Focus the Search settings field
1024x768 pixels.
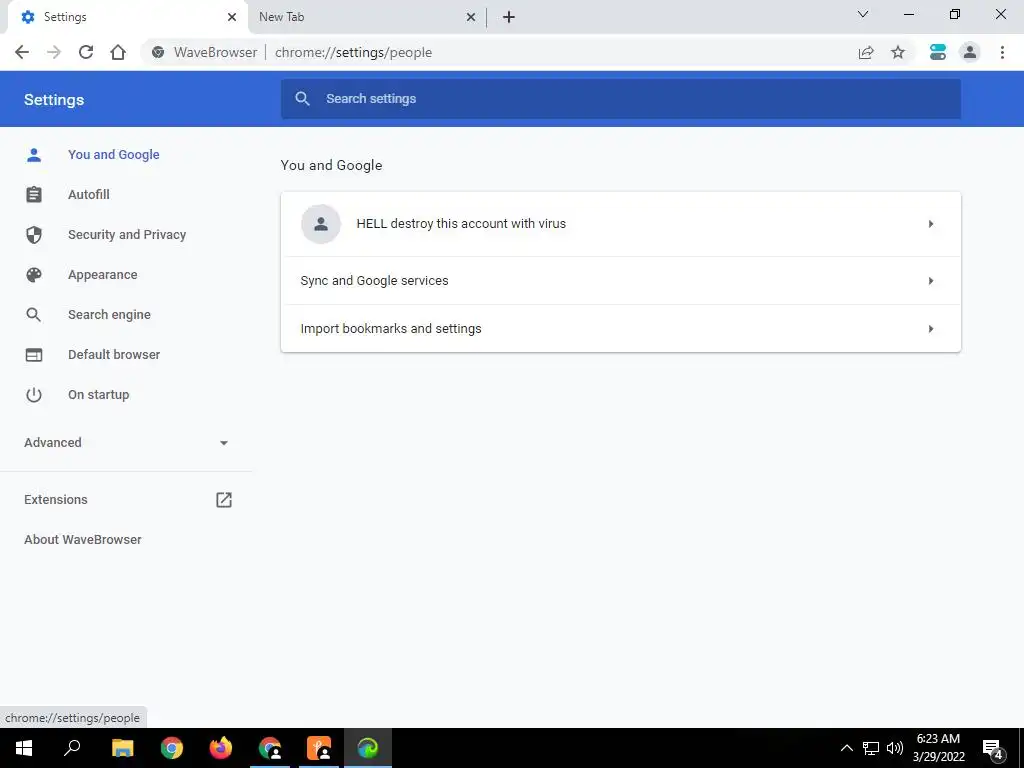(x=620, y=99)
